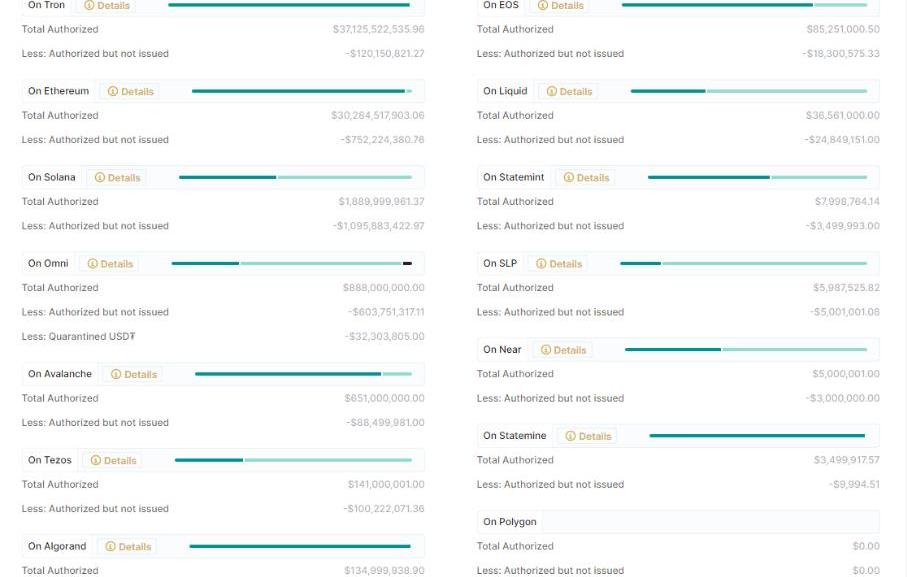907x577 pixels.
Task: Open Details link for Tezos
Action: (113, 460)
